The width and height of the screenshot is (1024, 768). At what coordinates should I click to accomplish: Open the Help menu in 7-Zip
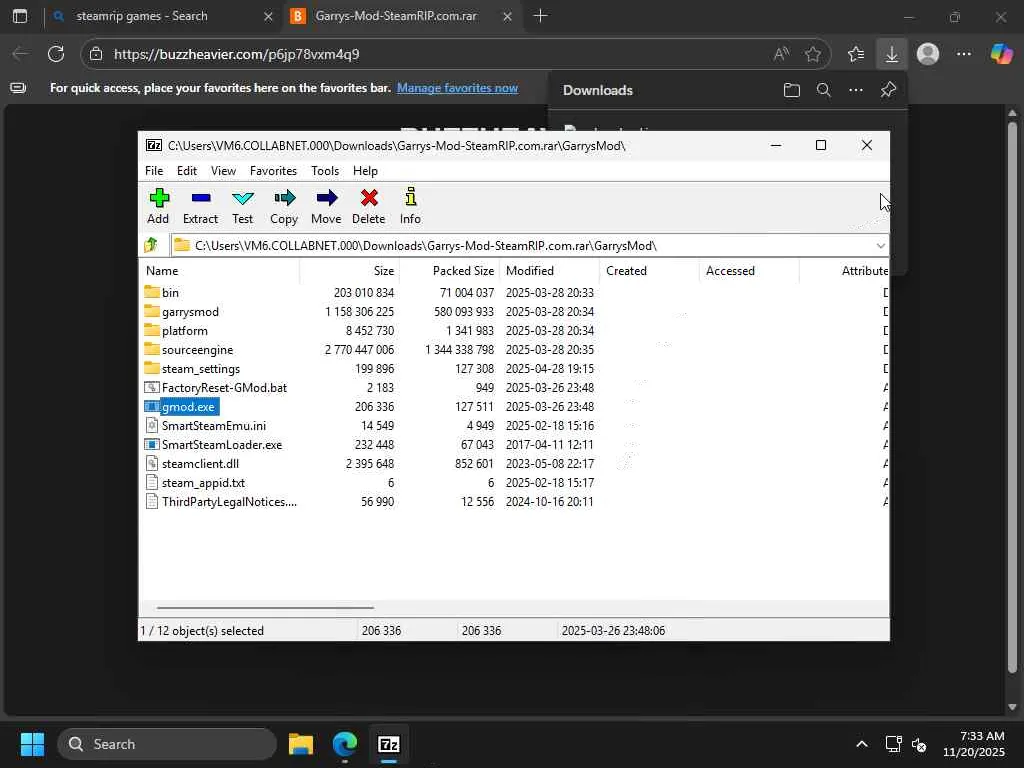click(x=365, y=170)
